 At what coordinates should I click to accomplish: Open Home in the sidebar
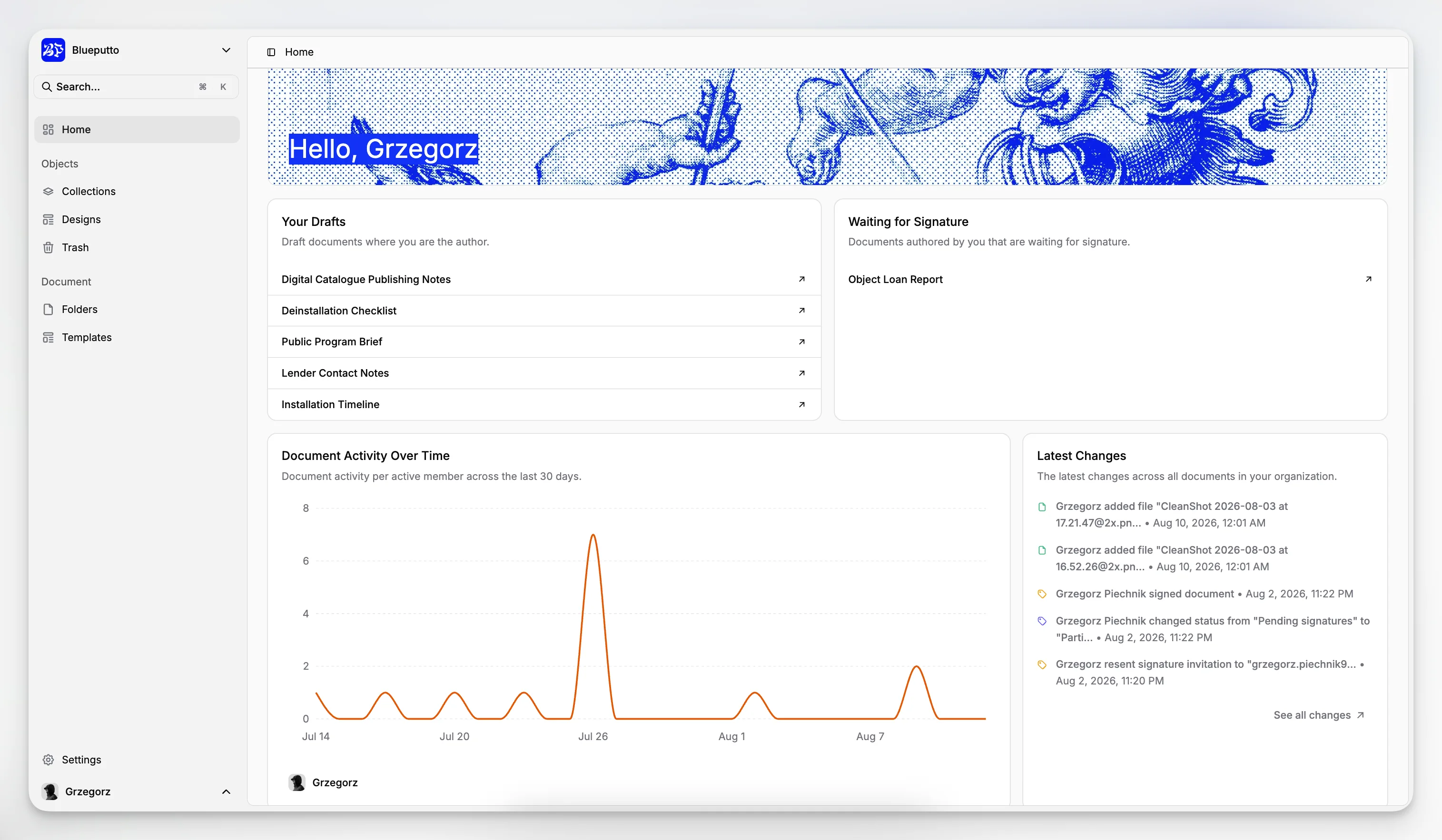pos(137,129)
